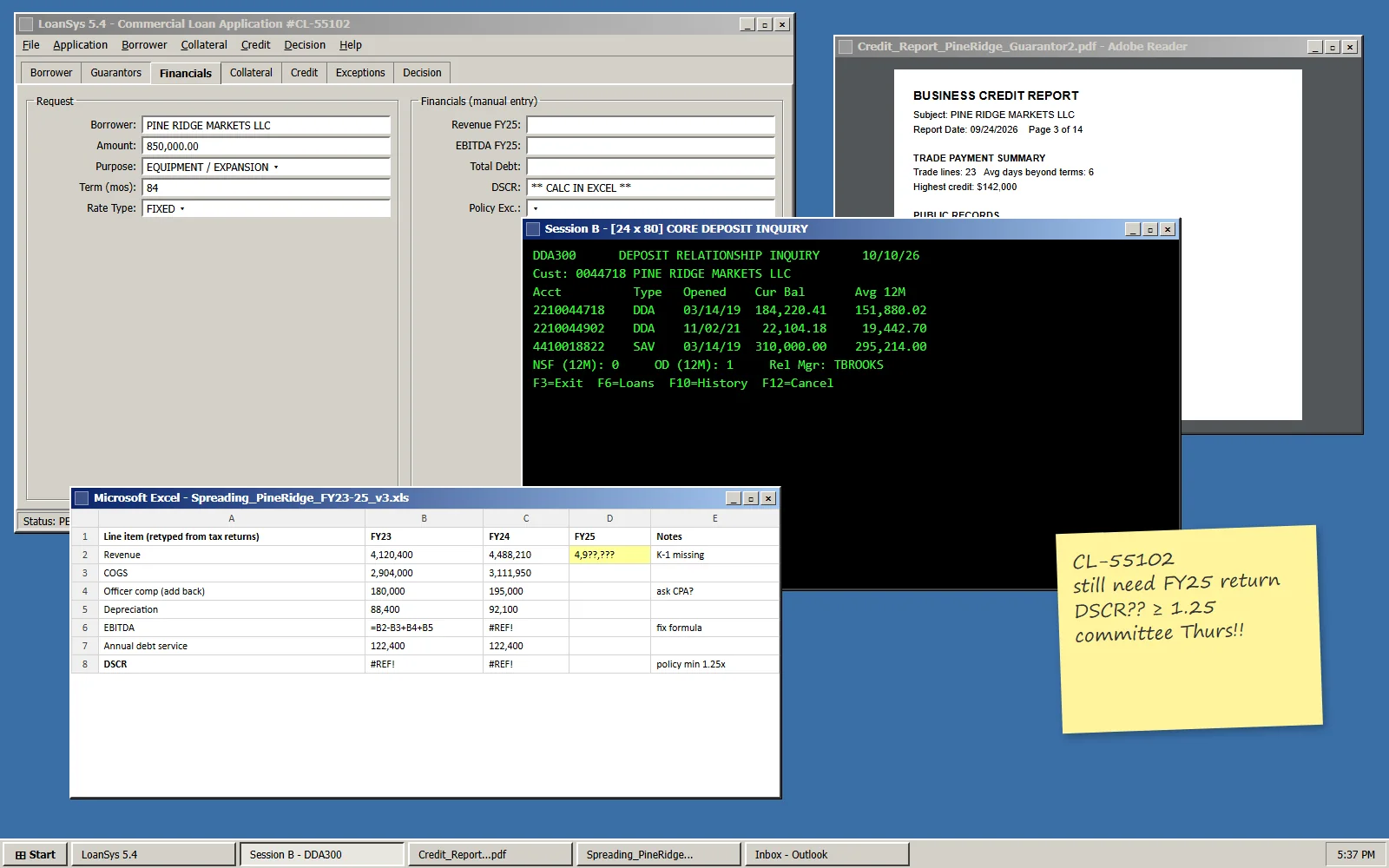Click the LoanSys window title bar icon
Viewport: 1389px width, 868px height.
[x=26, y=24]
